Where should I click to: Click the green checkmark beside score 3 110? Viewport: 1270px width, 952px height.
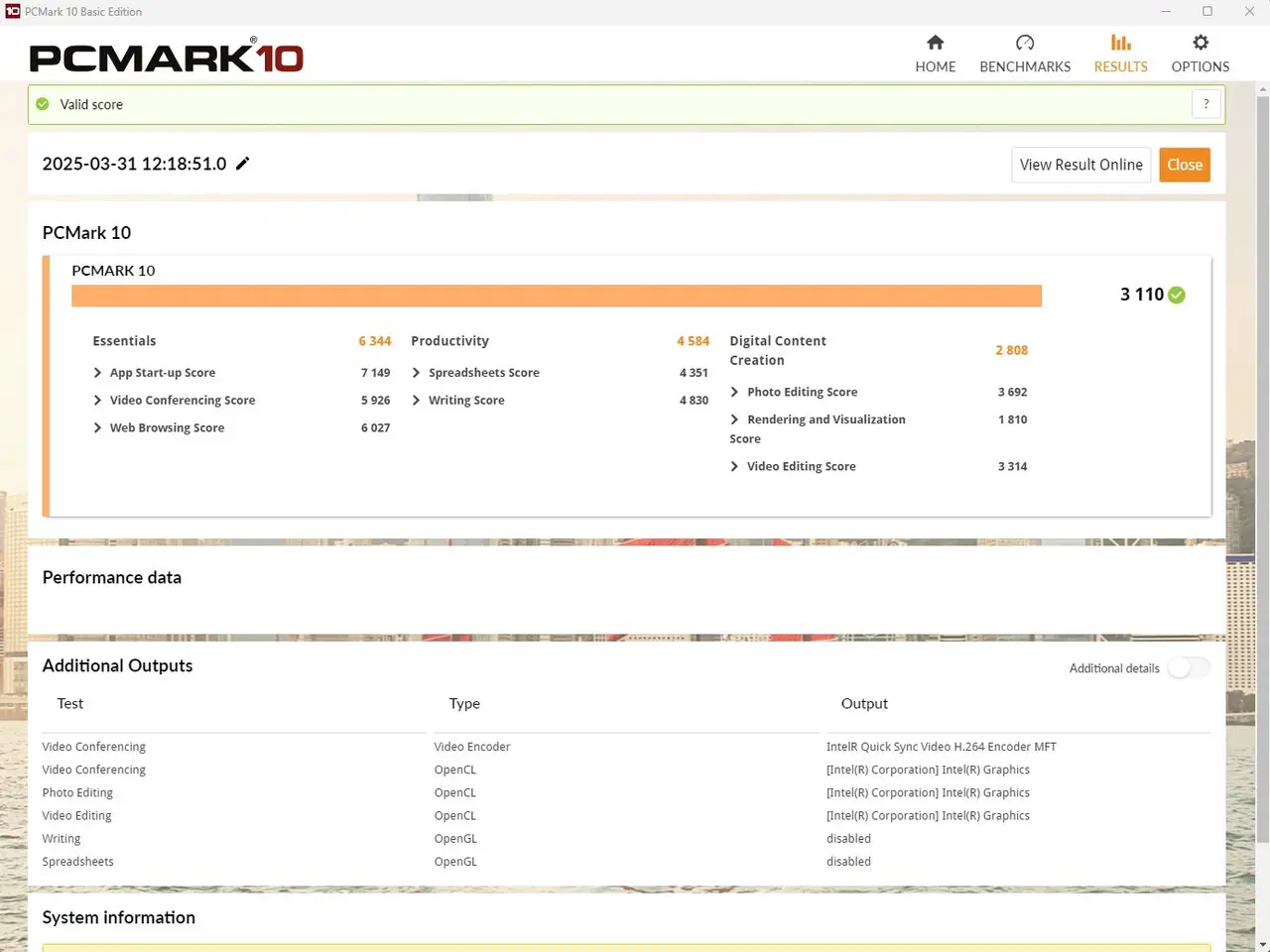(x=1177, y=295)
